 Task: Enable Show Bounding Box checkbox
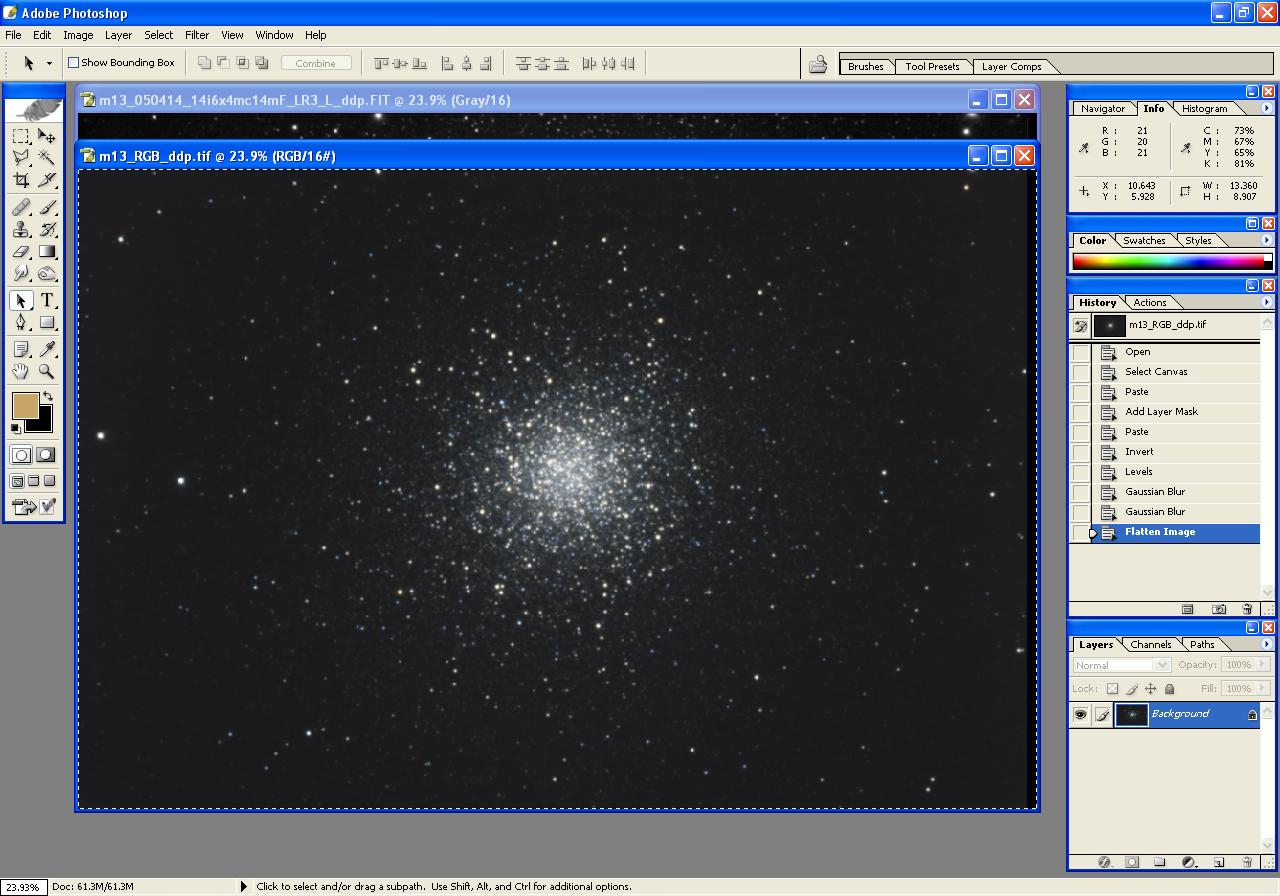[73, 63]
